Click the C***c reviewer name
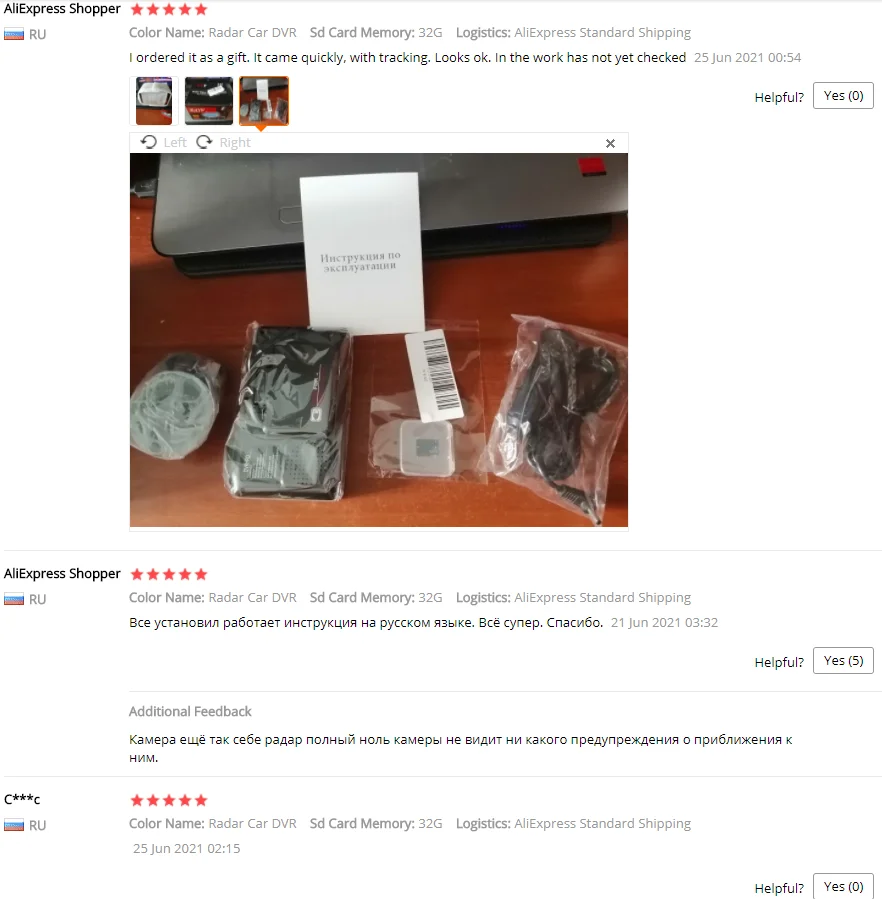882x899 pixels. click(x=22, y=799)
